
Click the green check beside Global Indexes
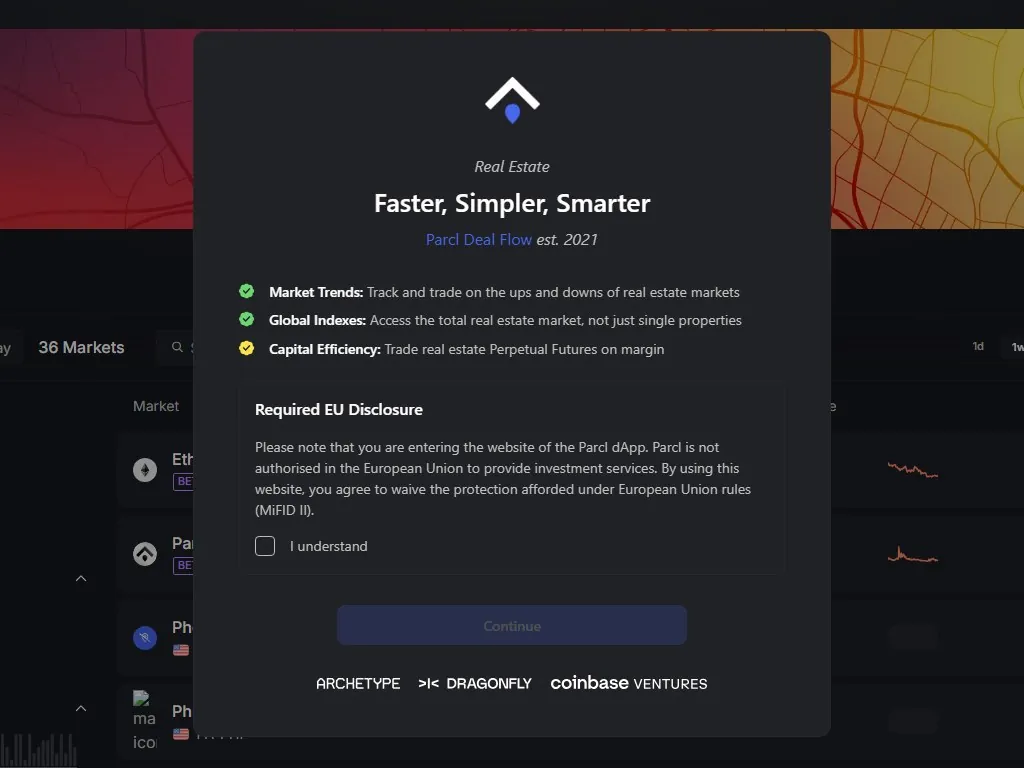pyautogui.click(x=246, y=319)
